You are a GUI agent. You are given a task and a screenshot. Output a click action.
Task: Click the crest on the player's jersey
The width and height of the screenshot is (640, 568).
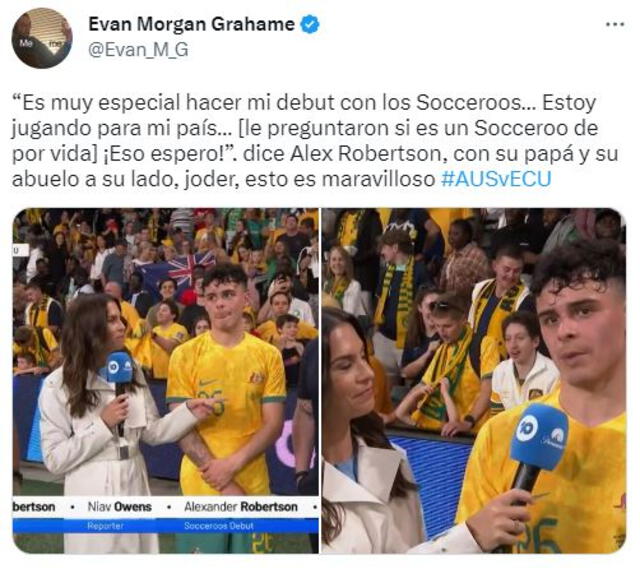pyautogui.click(x=257, y=377)
